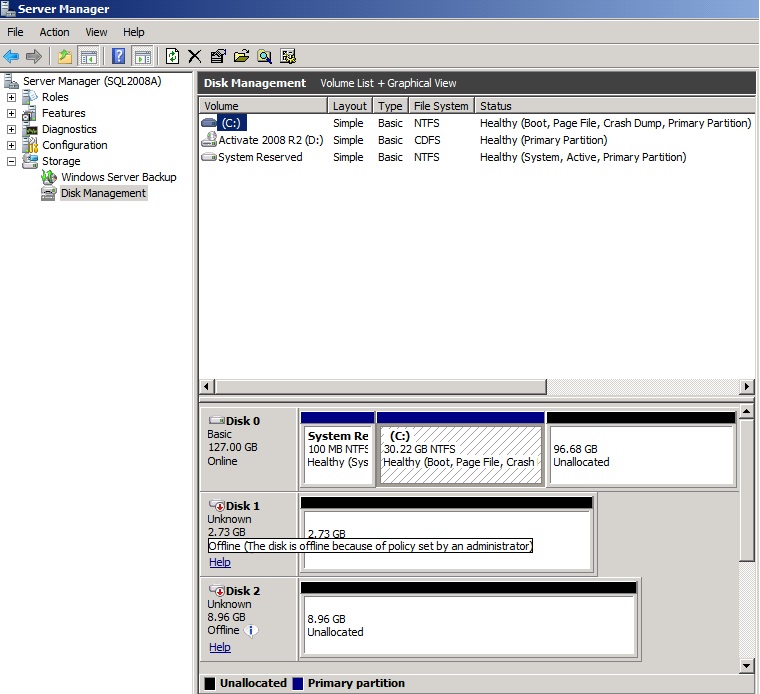Click the blue Primary partition legend swatch
This screenshot has height=694, width=760.
coord(298,683)
